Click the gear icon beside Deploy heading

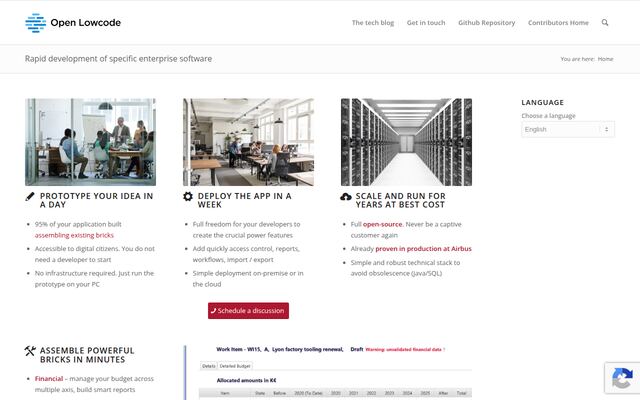coord(188,196)
